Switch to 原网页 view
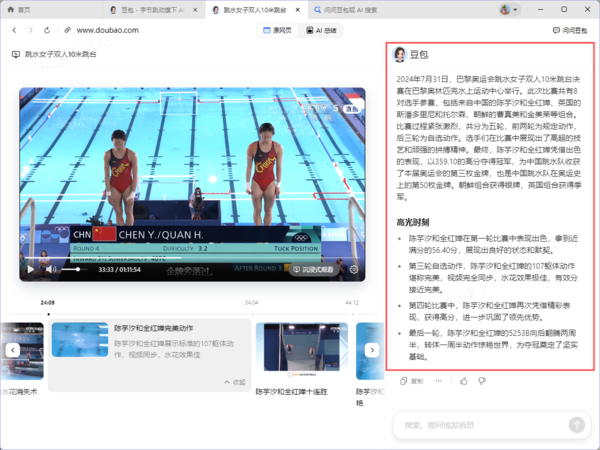This screenshot has width=600, height=450. pyautogui.click(x=277, y=30)
